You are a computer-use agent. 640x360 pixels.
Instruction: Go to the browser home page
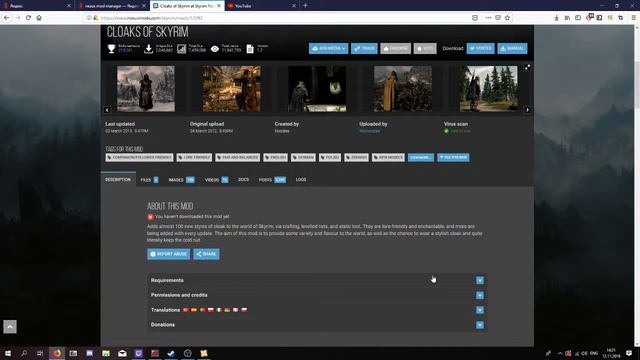point(39,18)
